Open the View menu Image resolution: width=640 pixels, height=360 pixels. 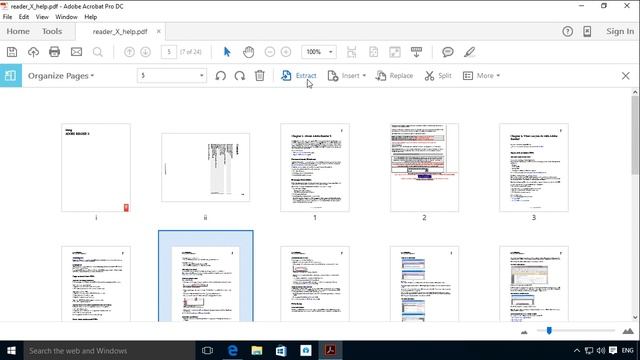42,17
